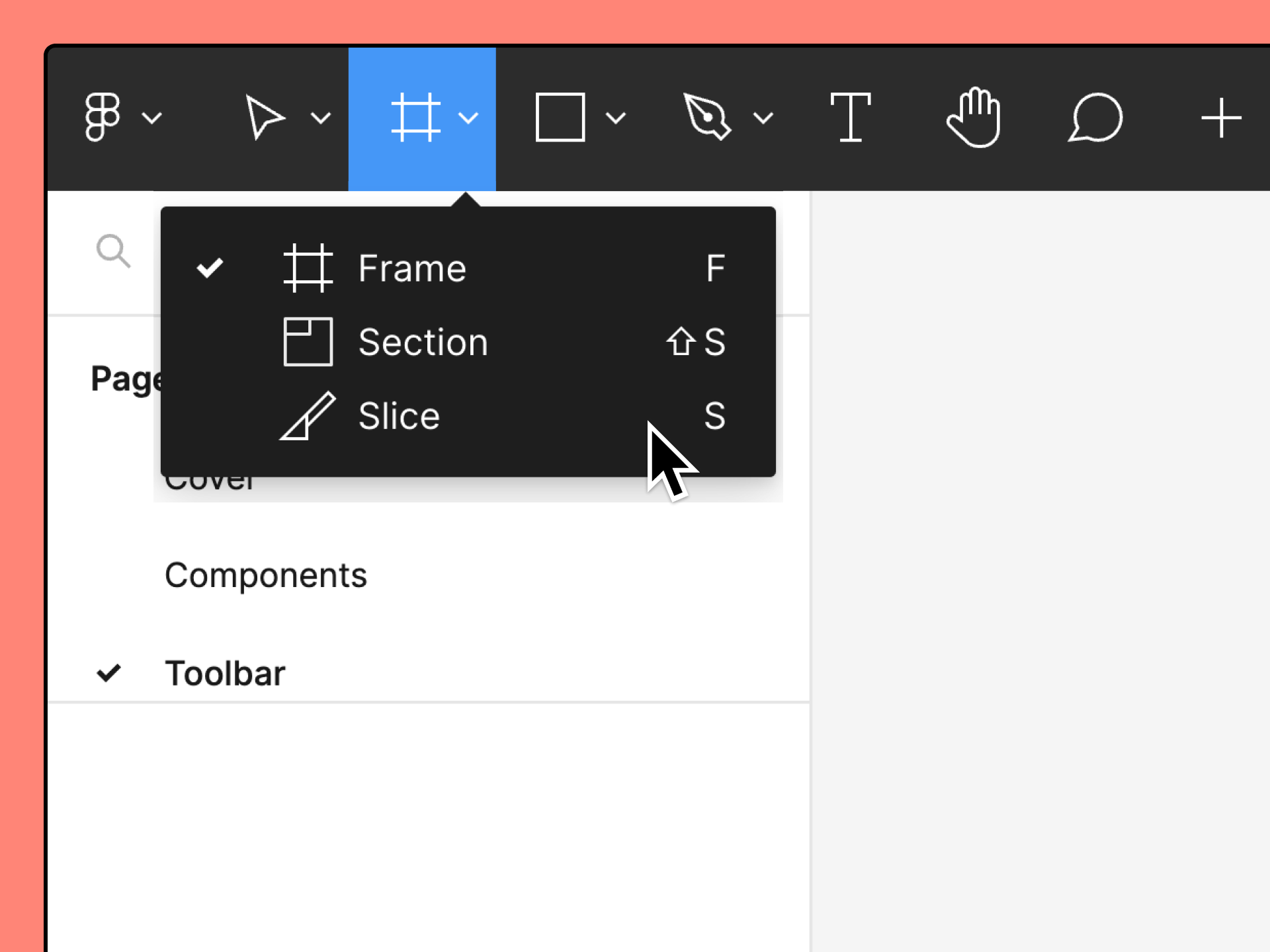Image resolution: width=1270 pixels, height=952 pixels.
Task: Open the Figma main menu logo
Action: (x=103, y=117)
